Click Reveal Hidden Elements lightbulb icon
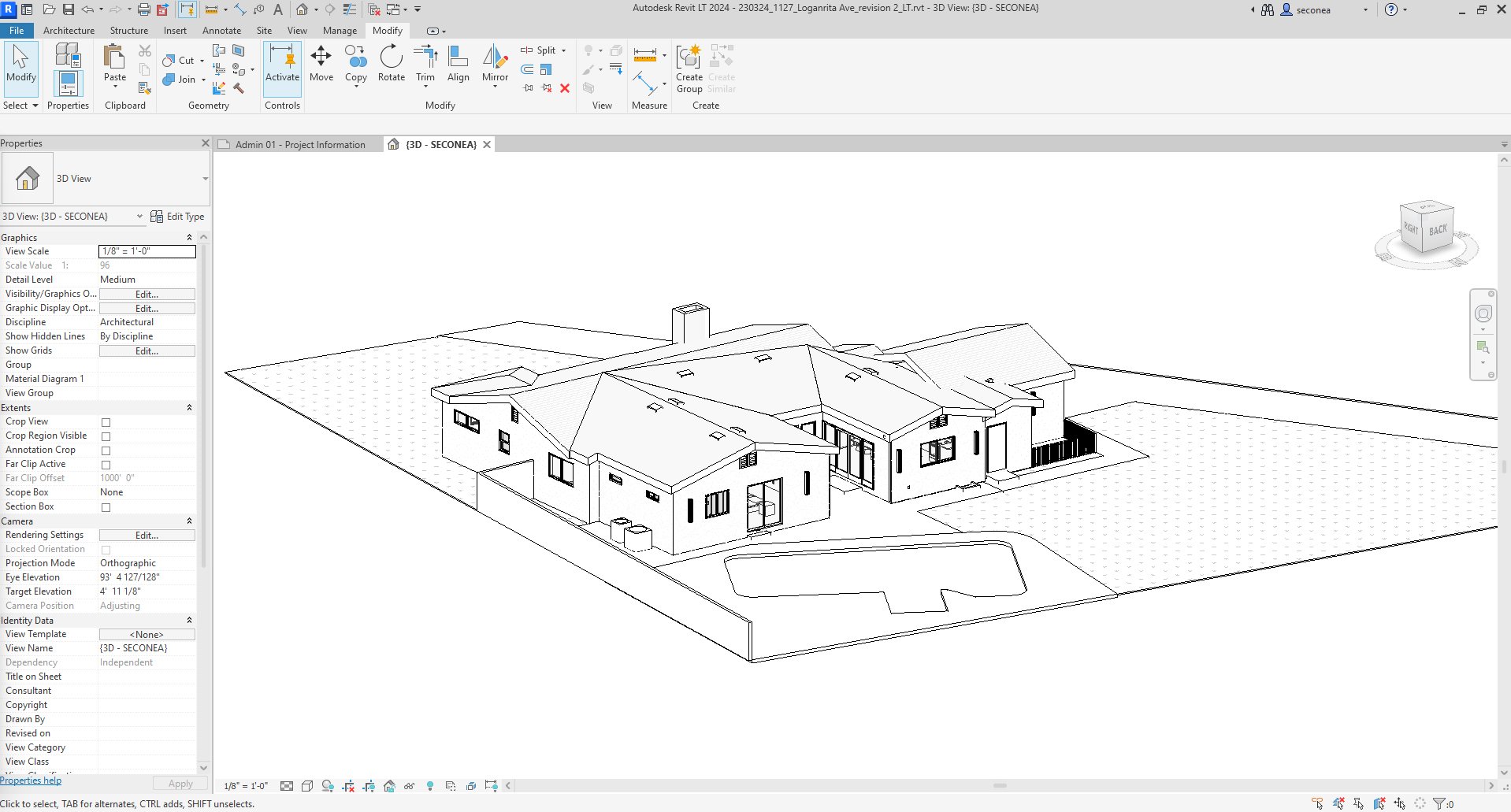Screen dimensions: 1511x812 coord(430,786)
